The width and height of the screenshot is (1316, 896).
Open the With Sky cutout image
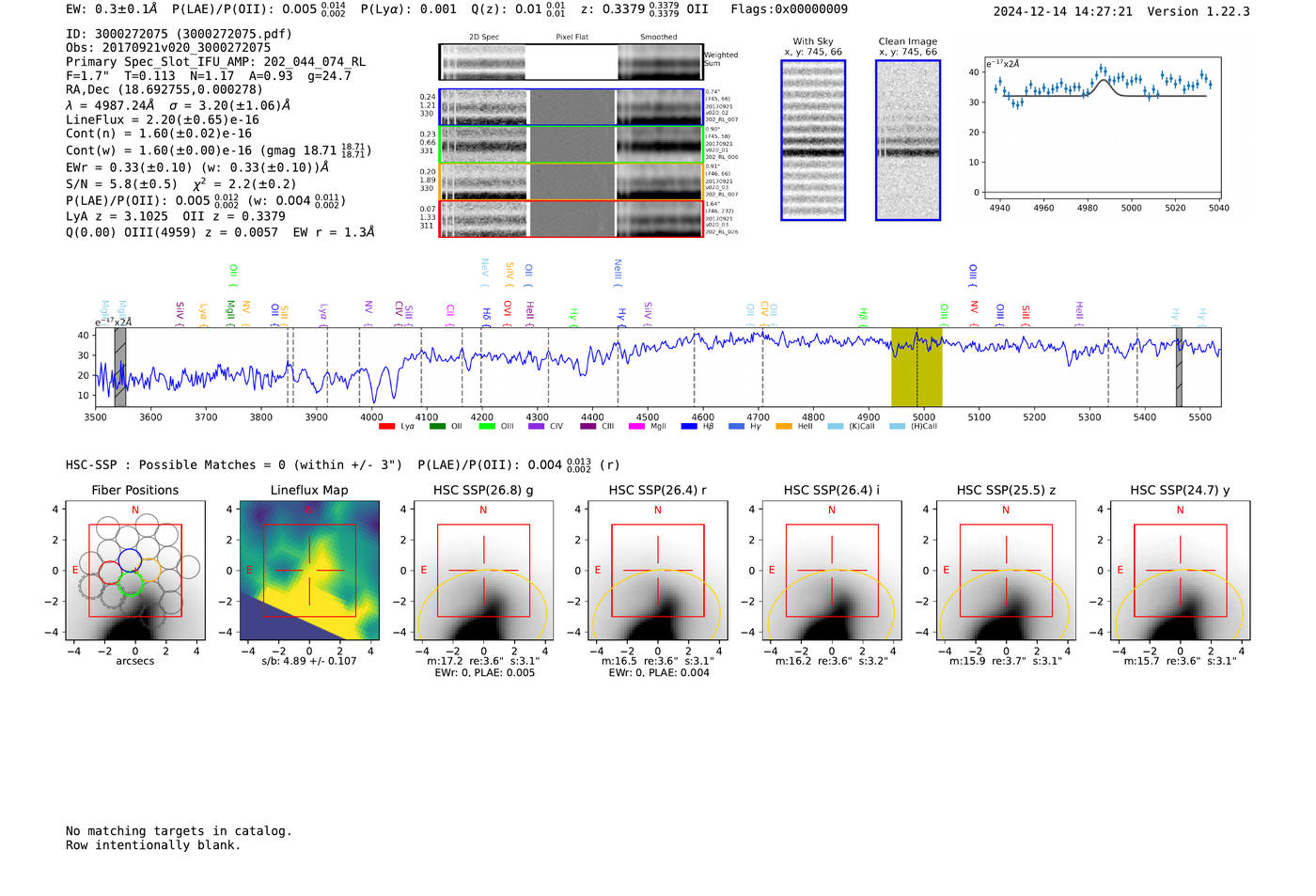(x=813, y=140)
